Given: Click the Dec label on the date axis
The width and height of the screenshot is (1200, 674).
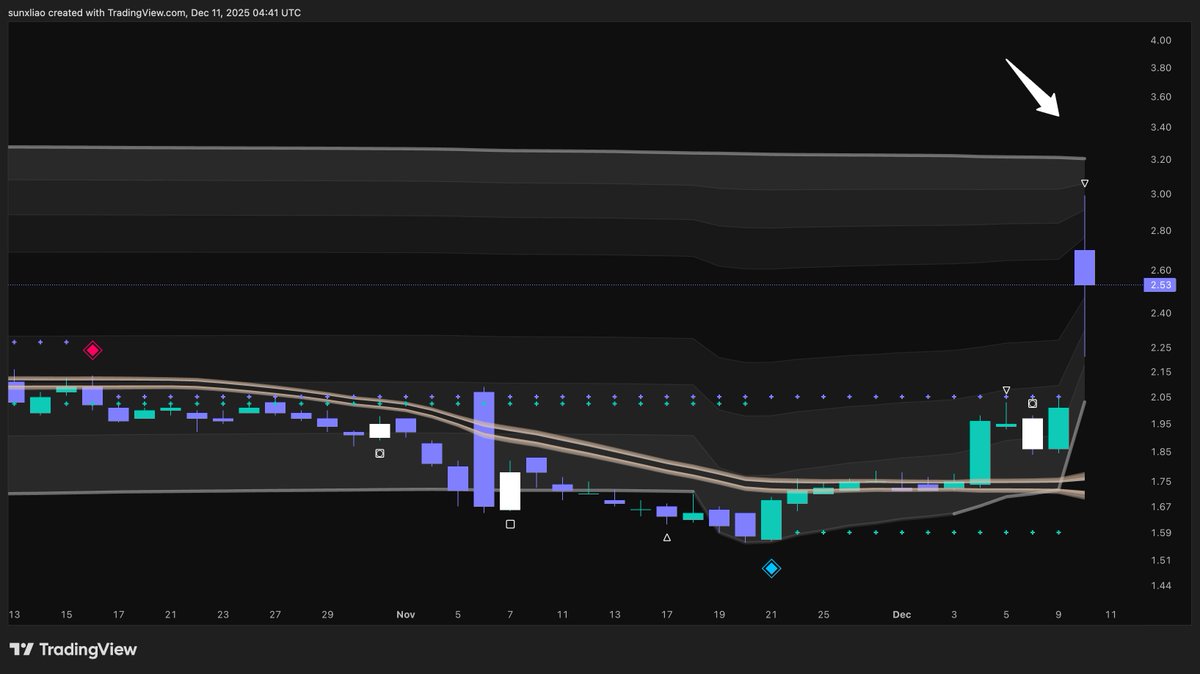Looking at the screenshot, I should pos(902,615).
